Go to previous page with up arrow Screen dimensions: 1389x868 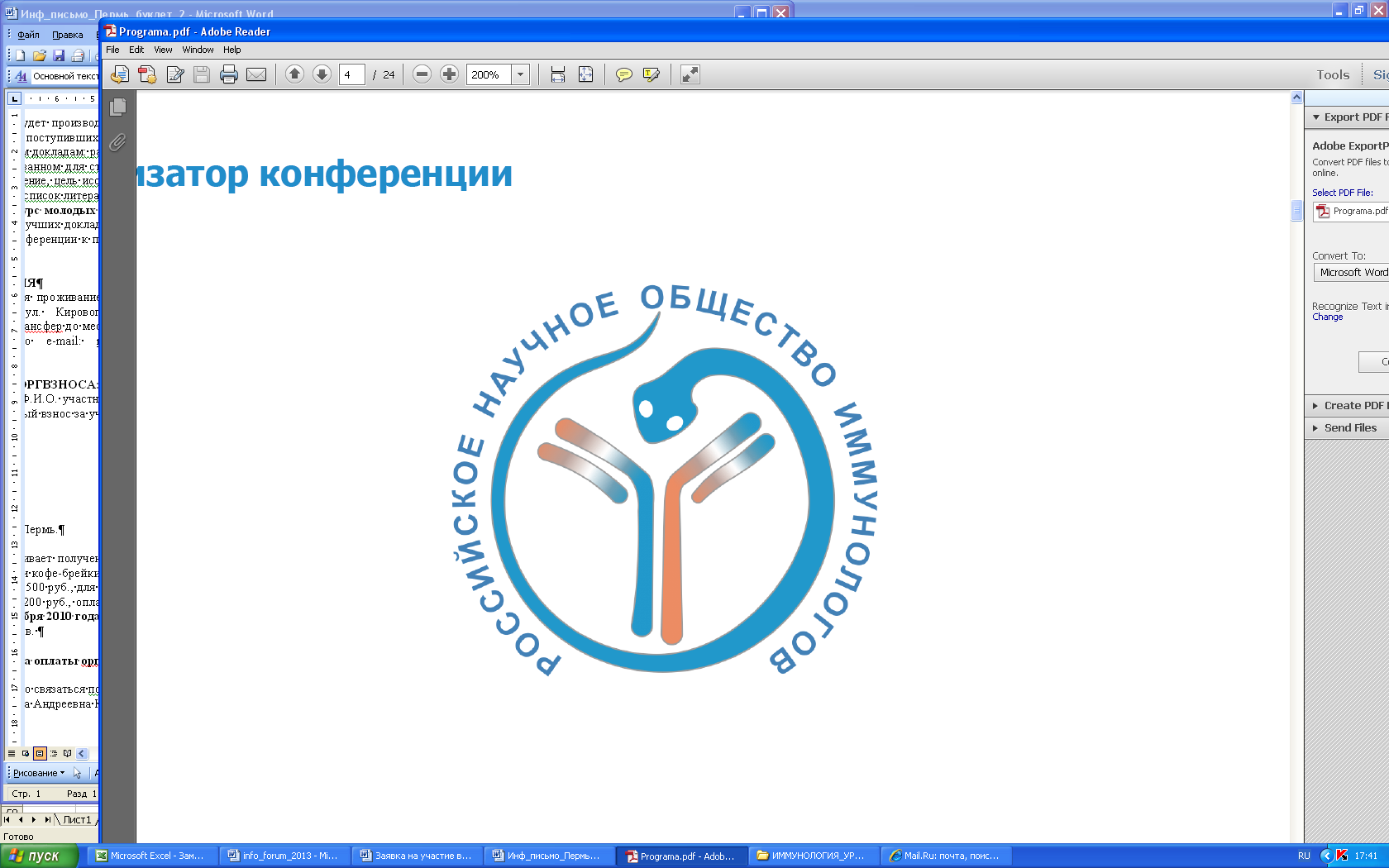point(294,74)
